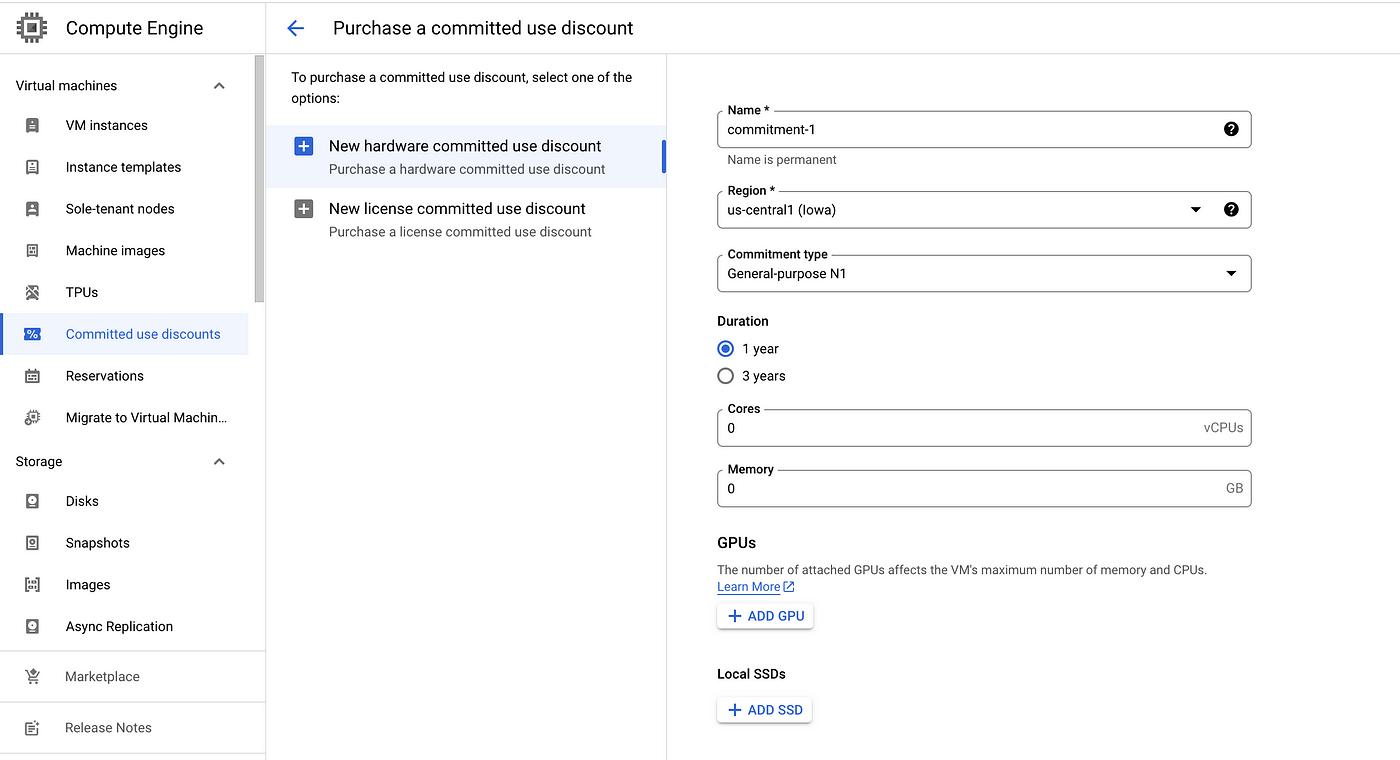This screenshot has height=760, width=1400.
Task: Click the Committed use discounts percent icon
Action: click(32, 334)
